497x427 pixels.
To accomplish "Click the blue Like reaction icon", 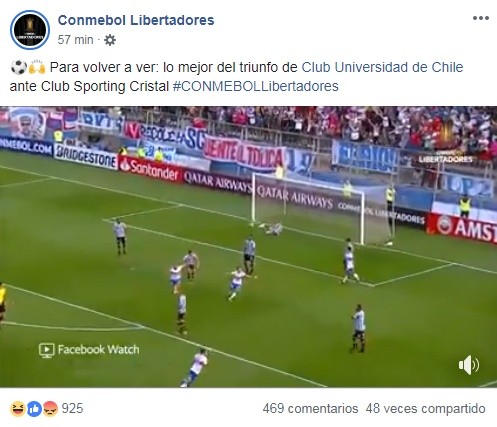I will click(34, 409).
